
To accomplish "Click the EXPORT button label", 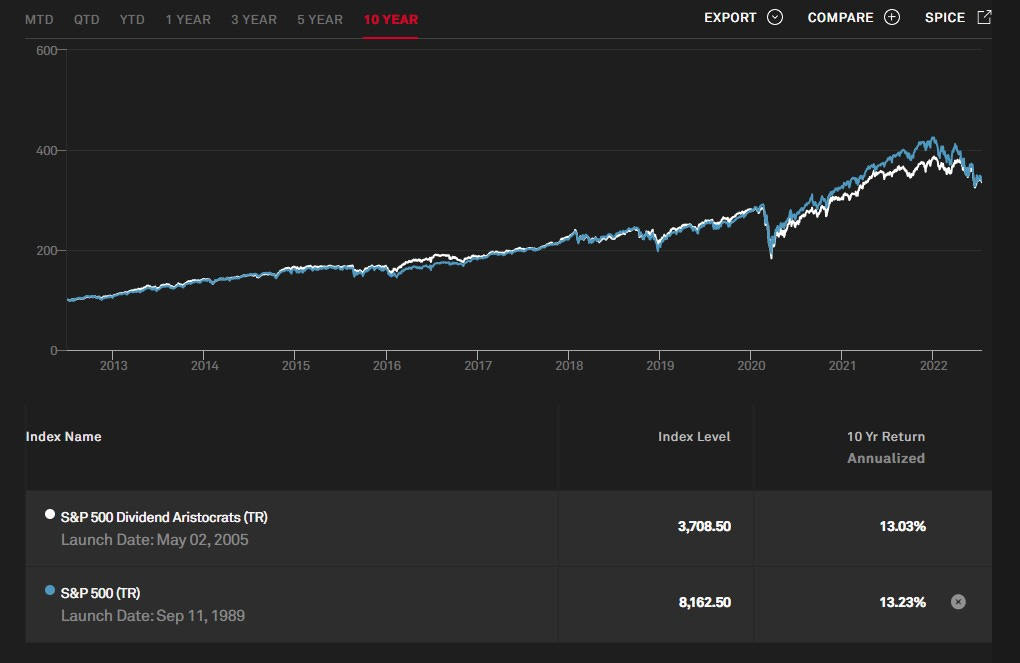I will coord(730,18).
